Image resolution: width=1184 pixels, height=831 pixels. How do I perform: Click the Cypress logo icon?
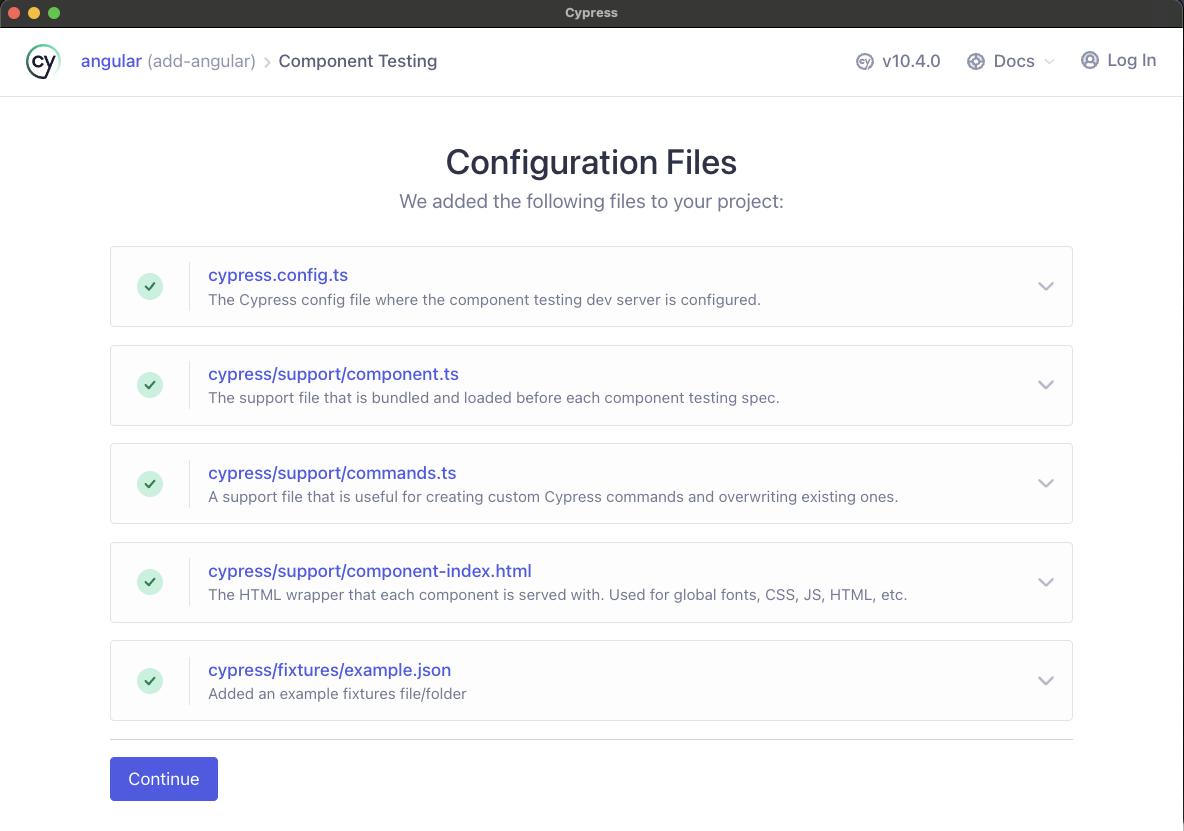click(x=42, y=61)
